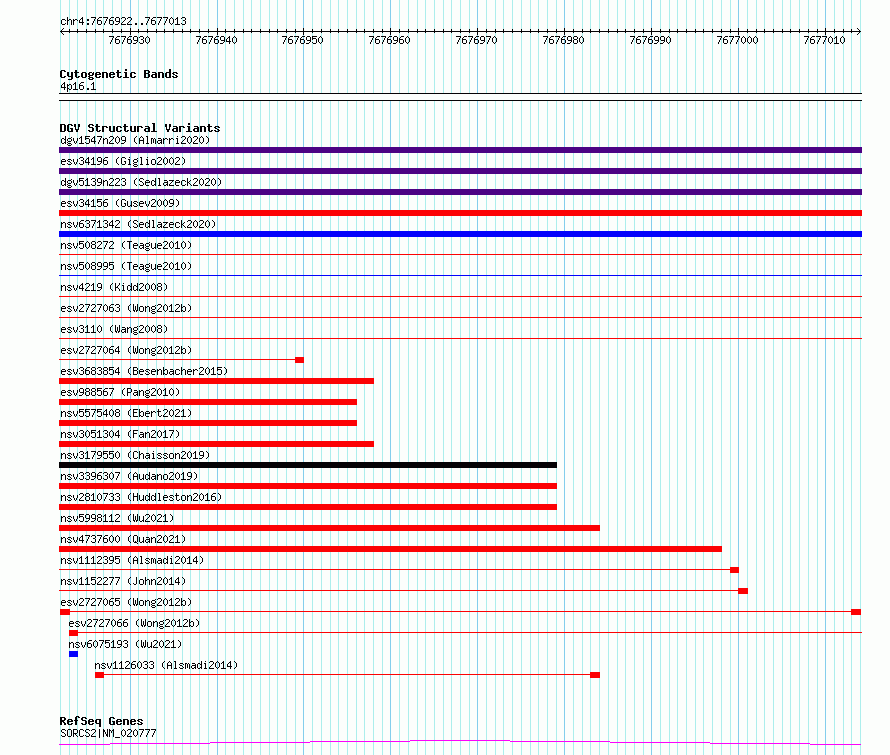Click esv988567 (Pang2010) label
The height and width of the screenshot is (755, 890).
(120, 392)
